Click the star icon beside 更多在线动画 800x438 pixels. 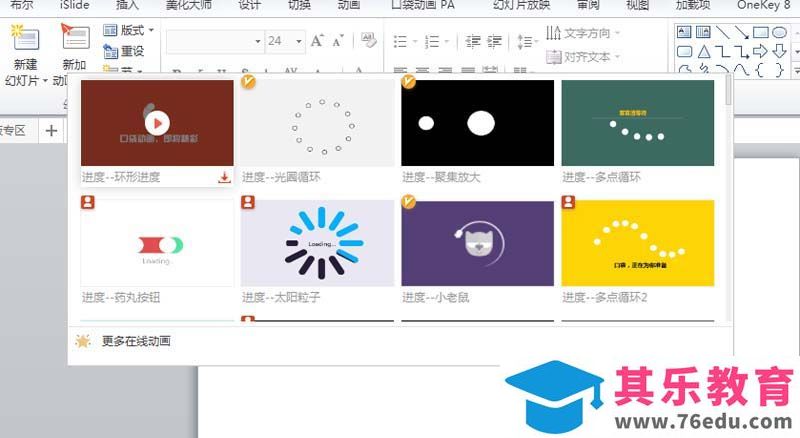pos(83,341)
